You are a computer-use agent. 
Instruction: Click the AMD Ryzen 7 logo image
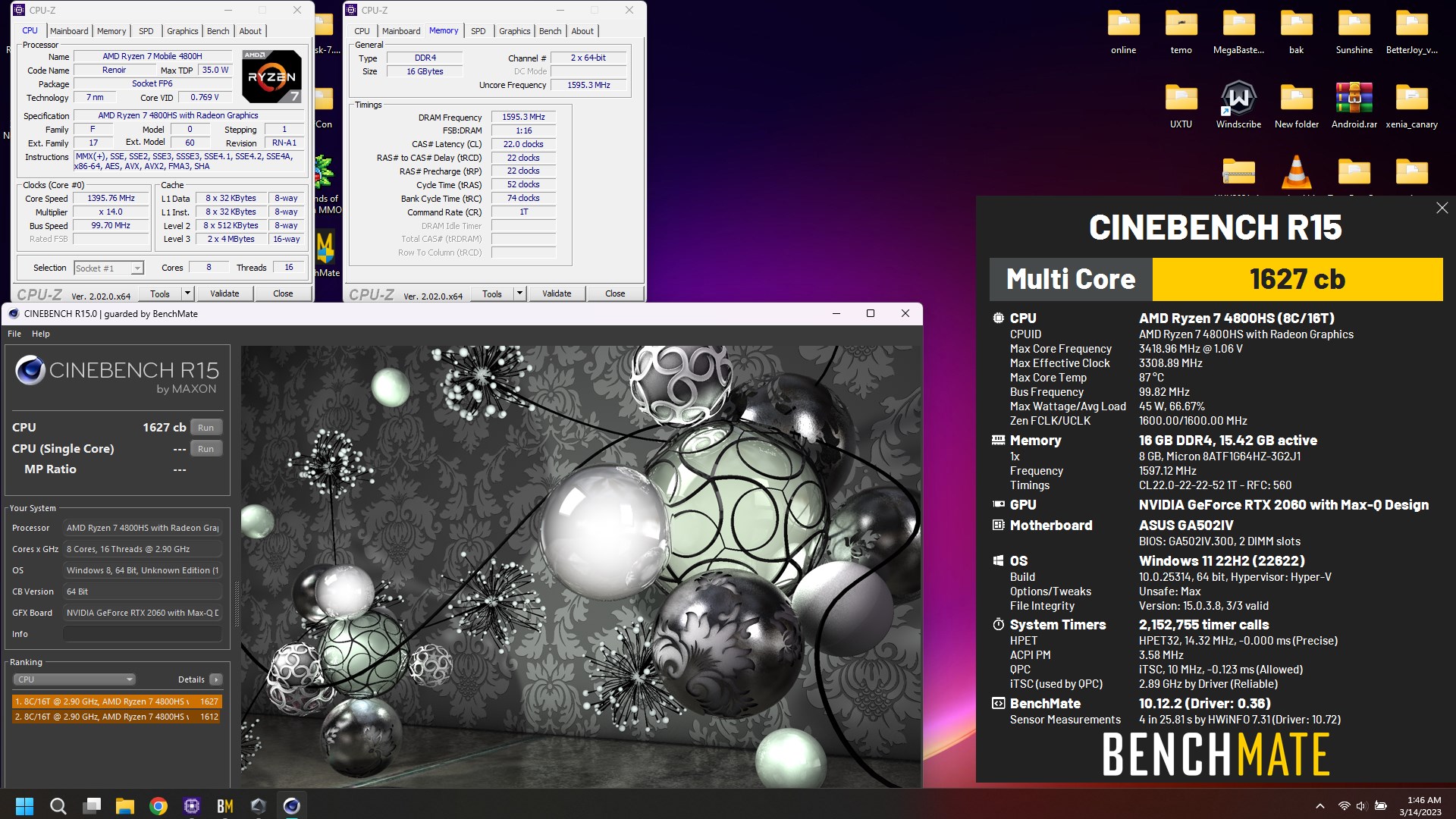271,76
